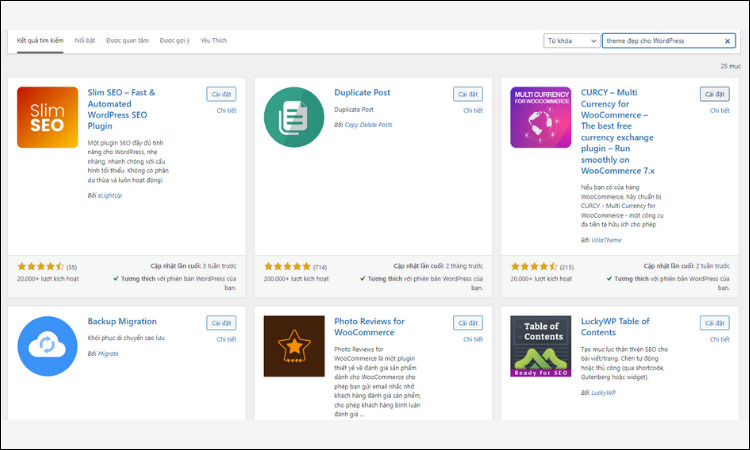This screenshot has height=450, width=750.
Task: Install CURCY with Cài đặt button
Action: (x=715, y=94)
